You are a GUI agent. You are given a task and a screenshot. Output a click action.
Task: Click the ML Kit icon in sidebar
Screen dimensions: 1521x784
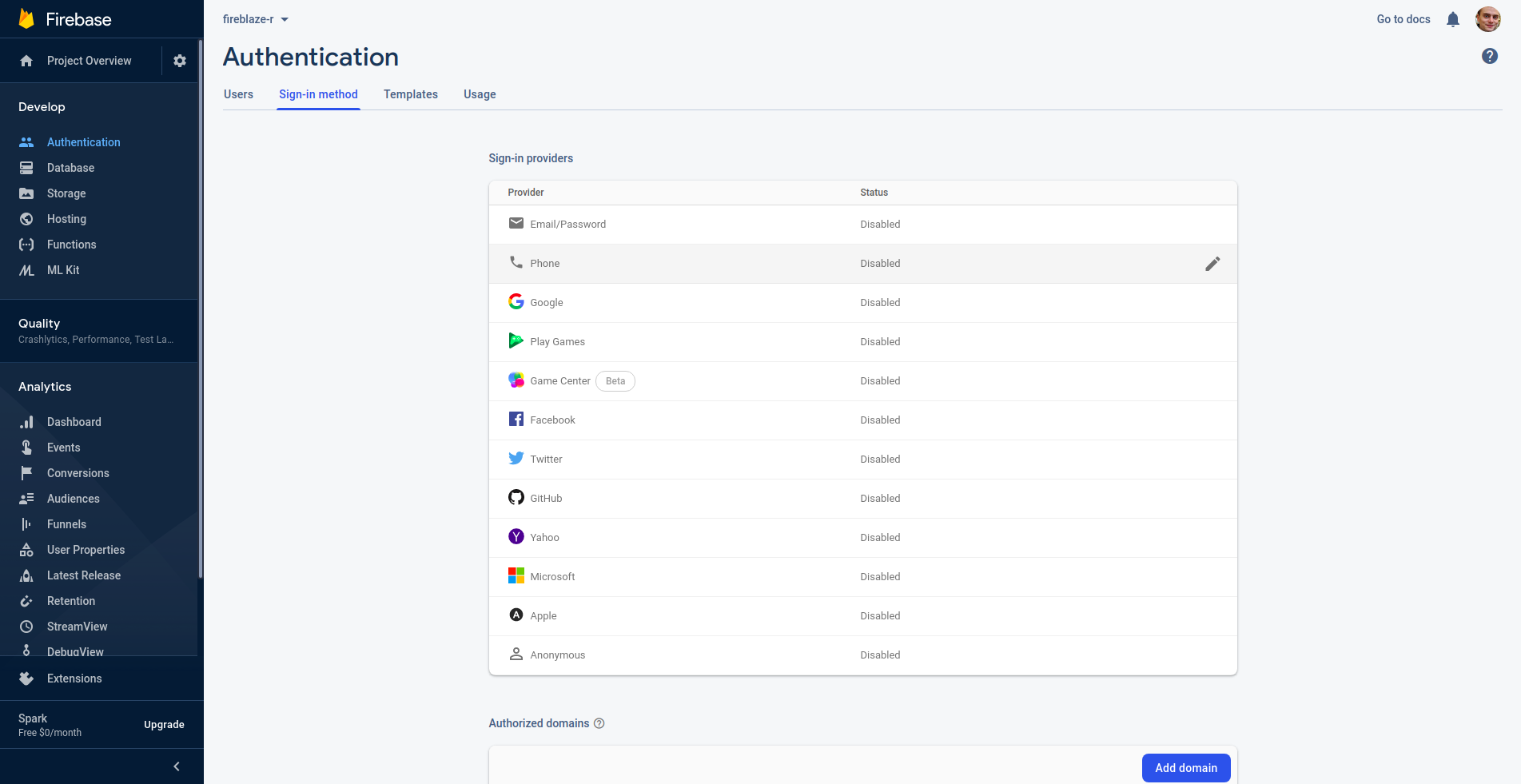[x=26, y=270]
